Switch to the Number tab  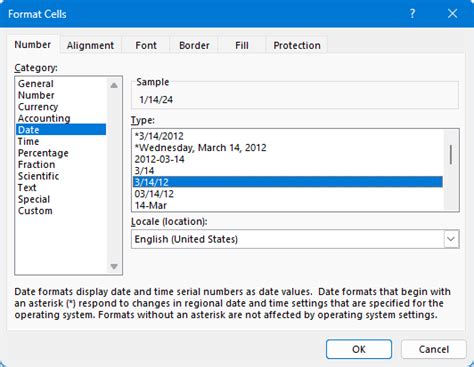(33, 45)
